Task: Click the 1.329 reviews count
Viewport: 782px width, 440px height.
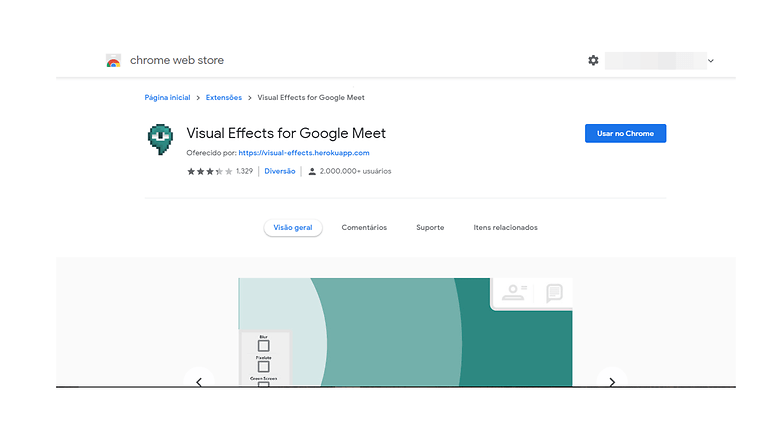Action: 244,171
